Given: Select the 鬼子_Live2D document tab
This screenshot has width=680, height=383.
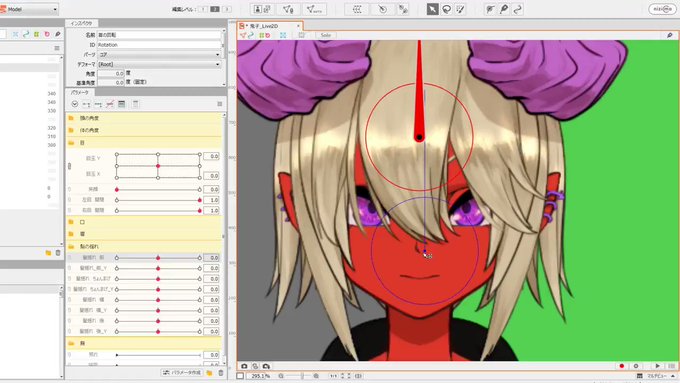Looking at the screenshot, I should [x=270, y=26].
